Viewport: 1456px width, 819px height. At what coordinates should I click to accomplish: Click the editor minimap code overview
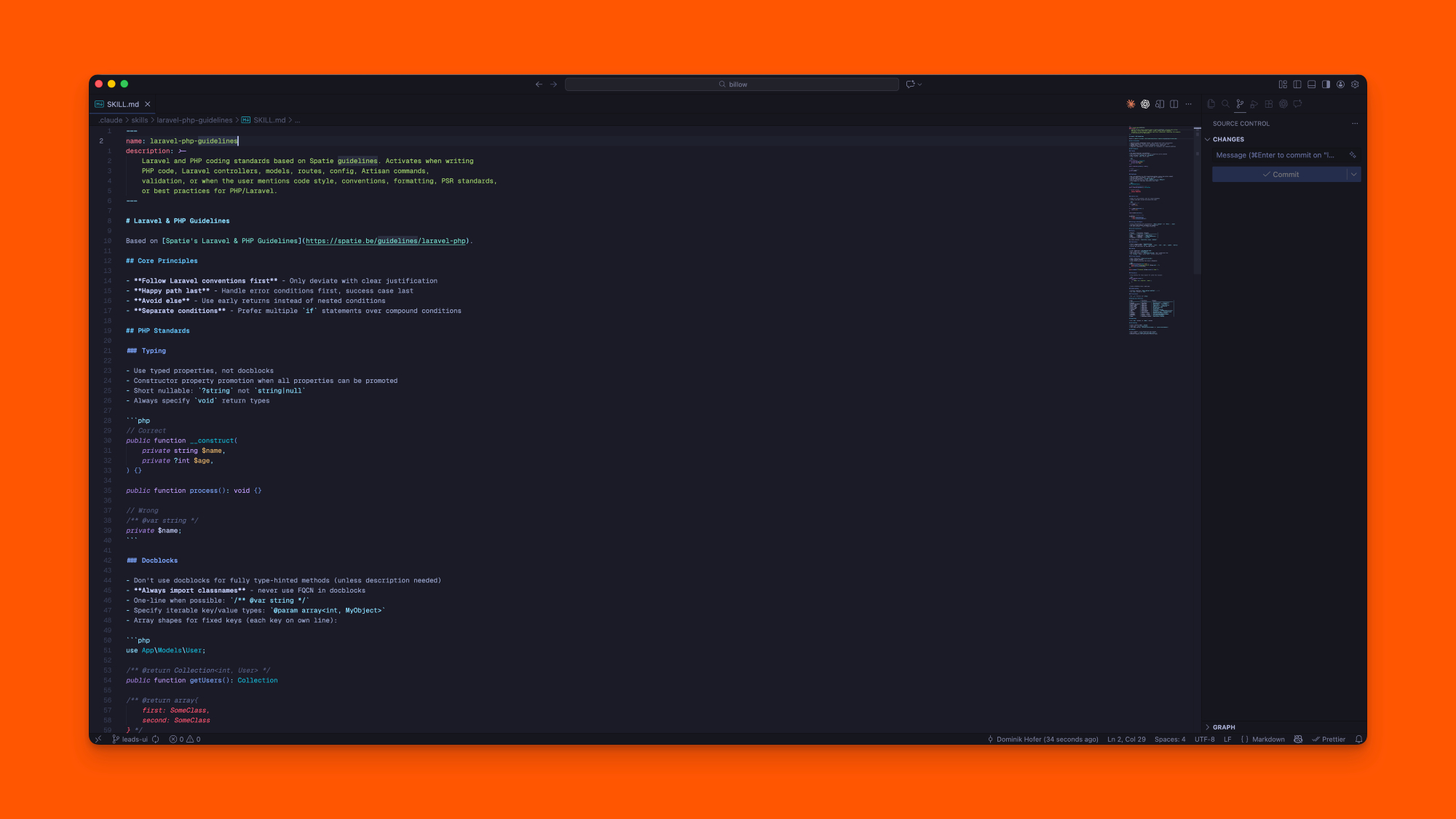[x=1160, y=232]
